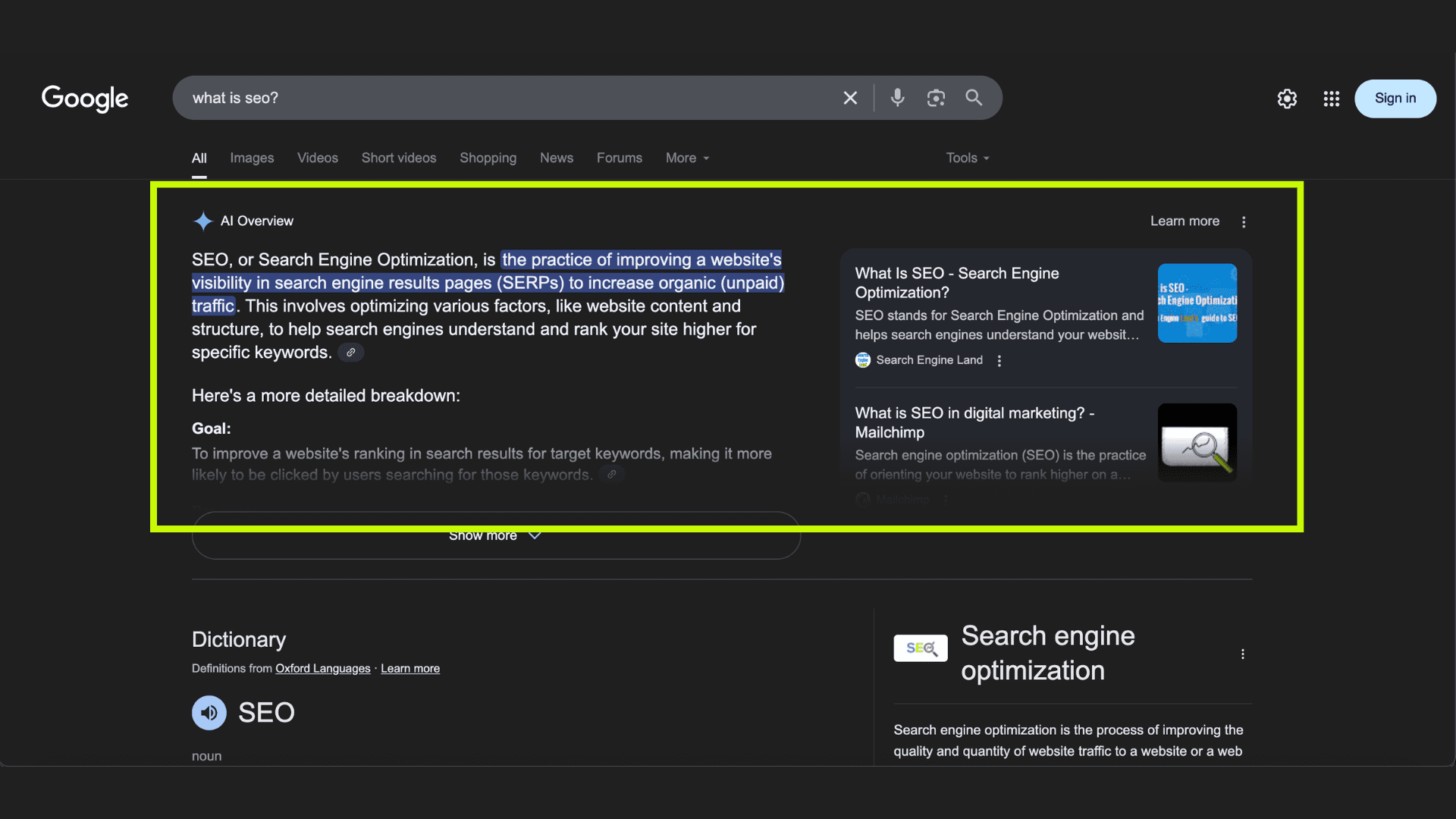1456x819 pixels.
Task: Click 'Search engine optimization' panel title
Action: pyautogui.click(x=1048, y=653)
